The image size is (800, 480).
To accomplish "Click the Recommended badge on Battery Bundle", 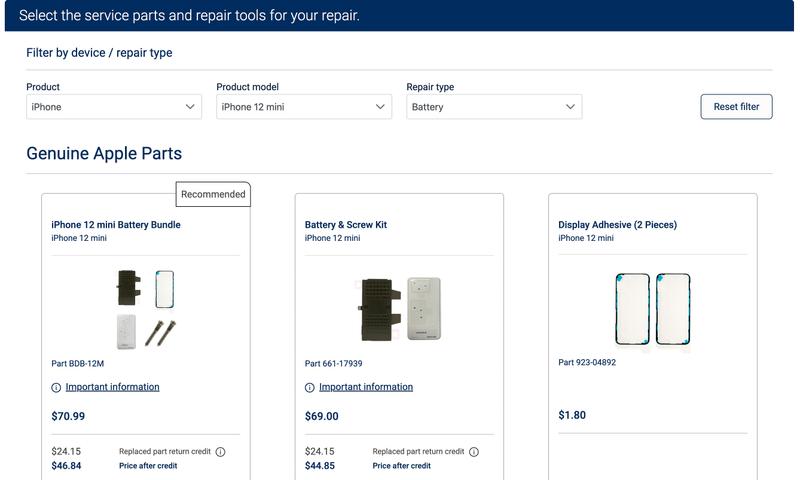I will point(213,194).
